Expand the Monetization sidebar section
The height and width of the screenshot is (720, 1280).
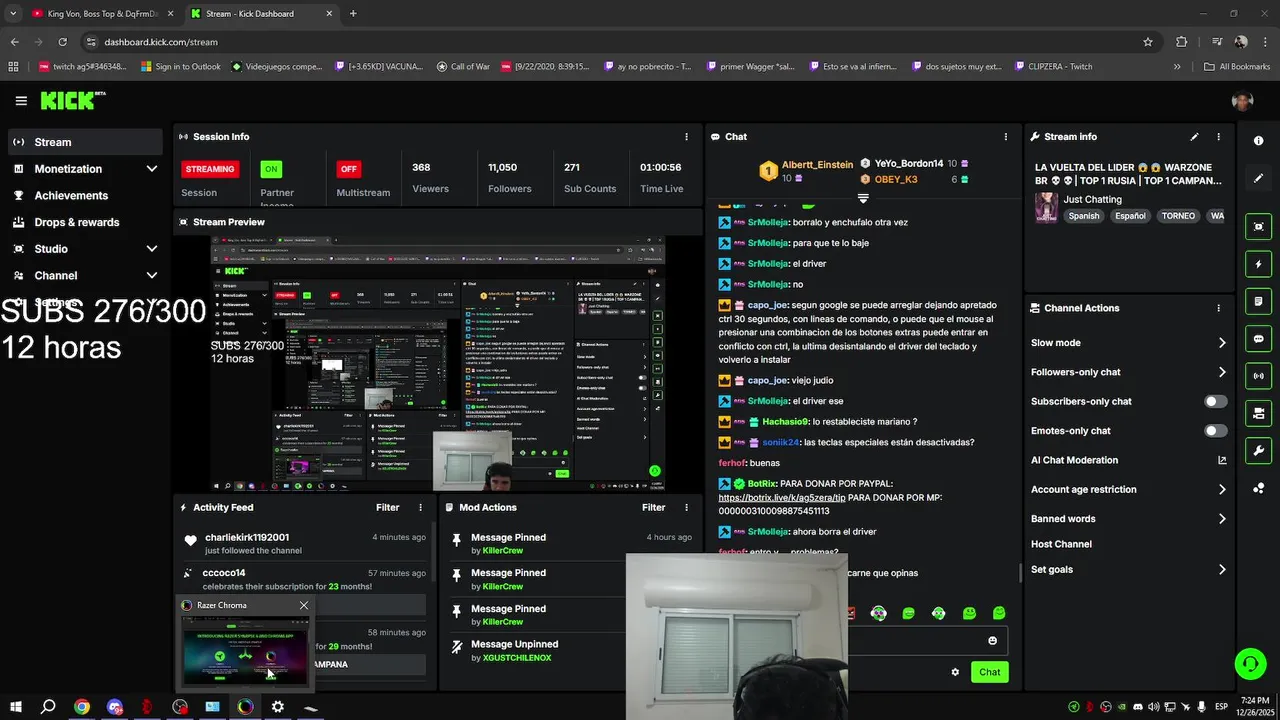151,169
